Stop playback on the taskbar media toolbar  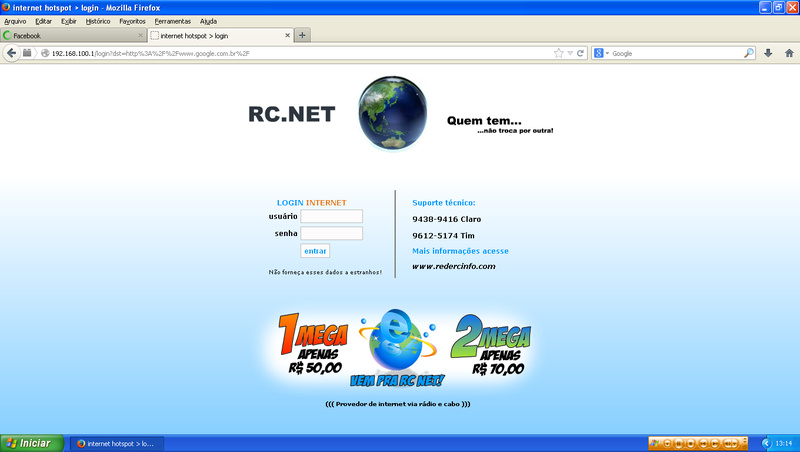691,444
